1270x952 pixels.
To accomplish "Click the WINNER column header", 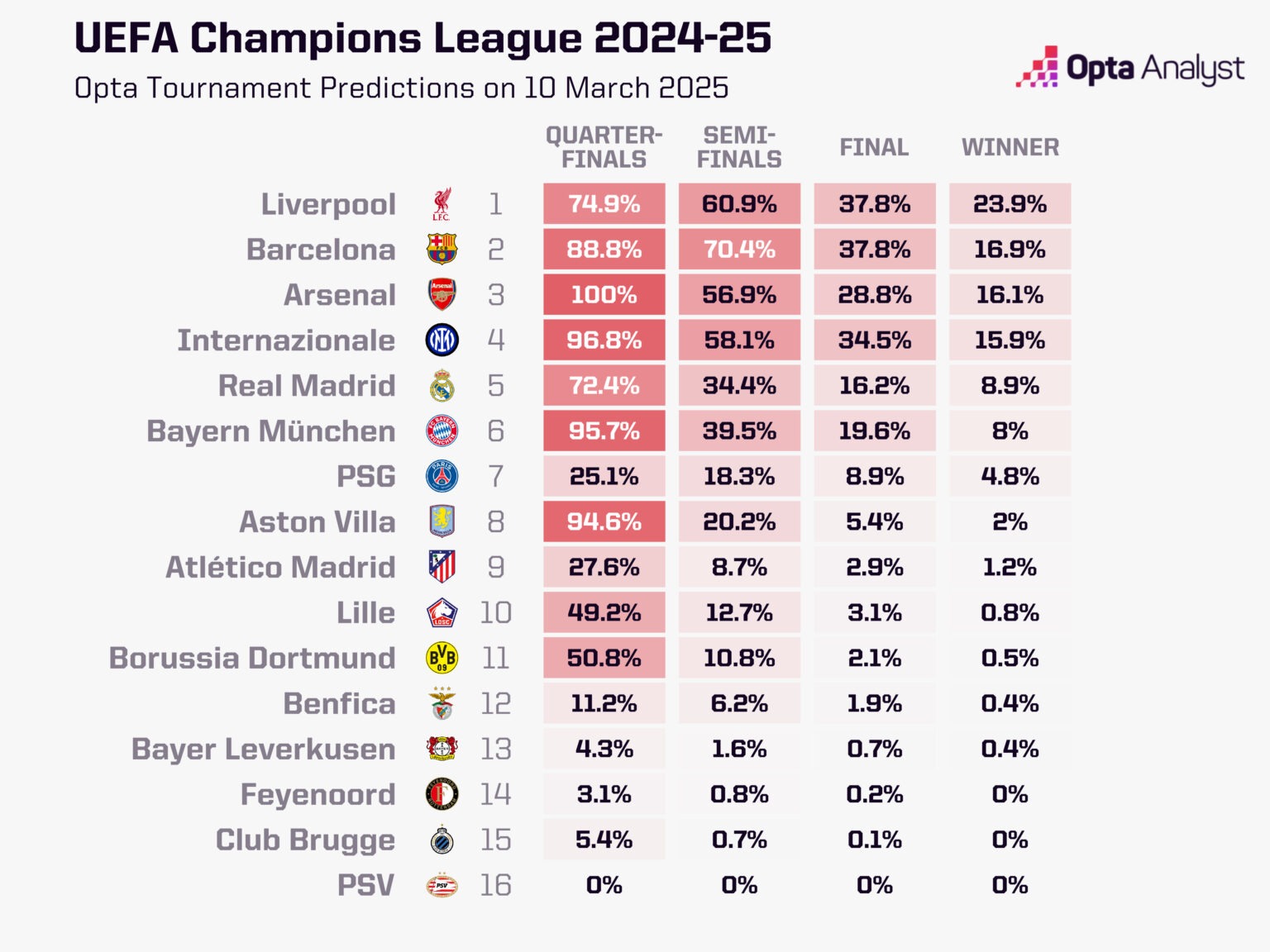I will click(1010, 147).
